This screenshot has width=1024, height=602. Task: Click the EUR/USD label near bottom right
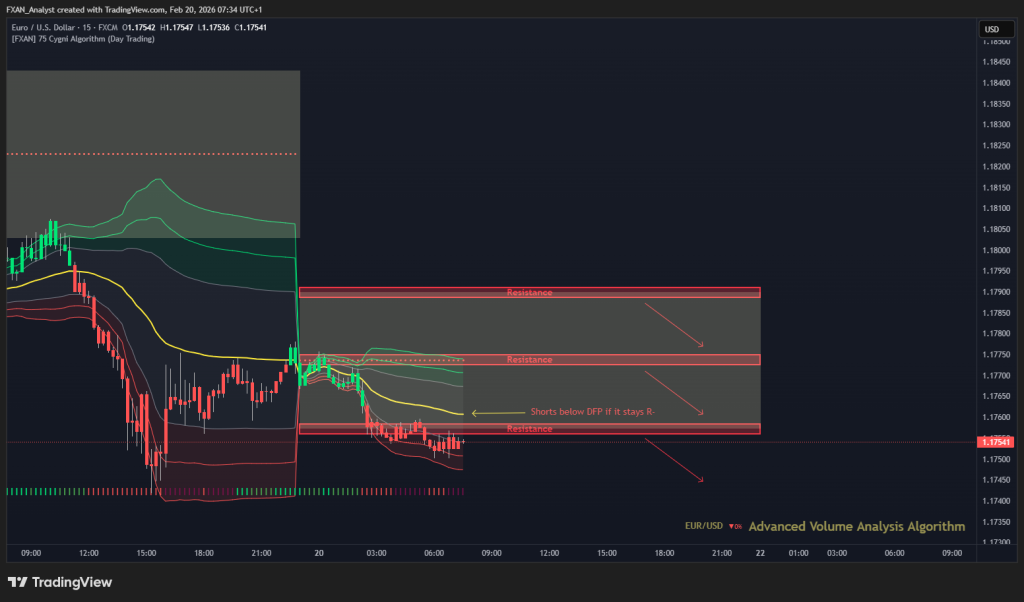coord(704,526)
